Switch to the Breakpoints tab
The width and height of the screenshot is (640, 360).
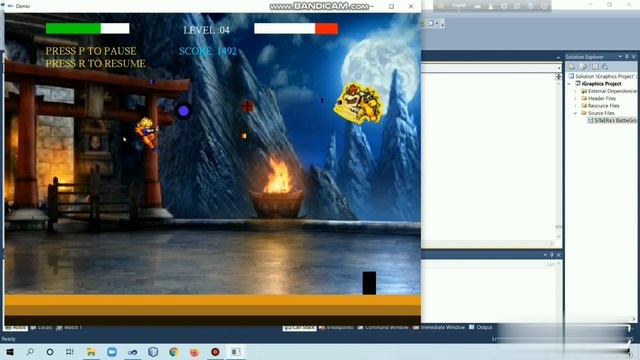click(336, 327)
